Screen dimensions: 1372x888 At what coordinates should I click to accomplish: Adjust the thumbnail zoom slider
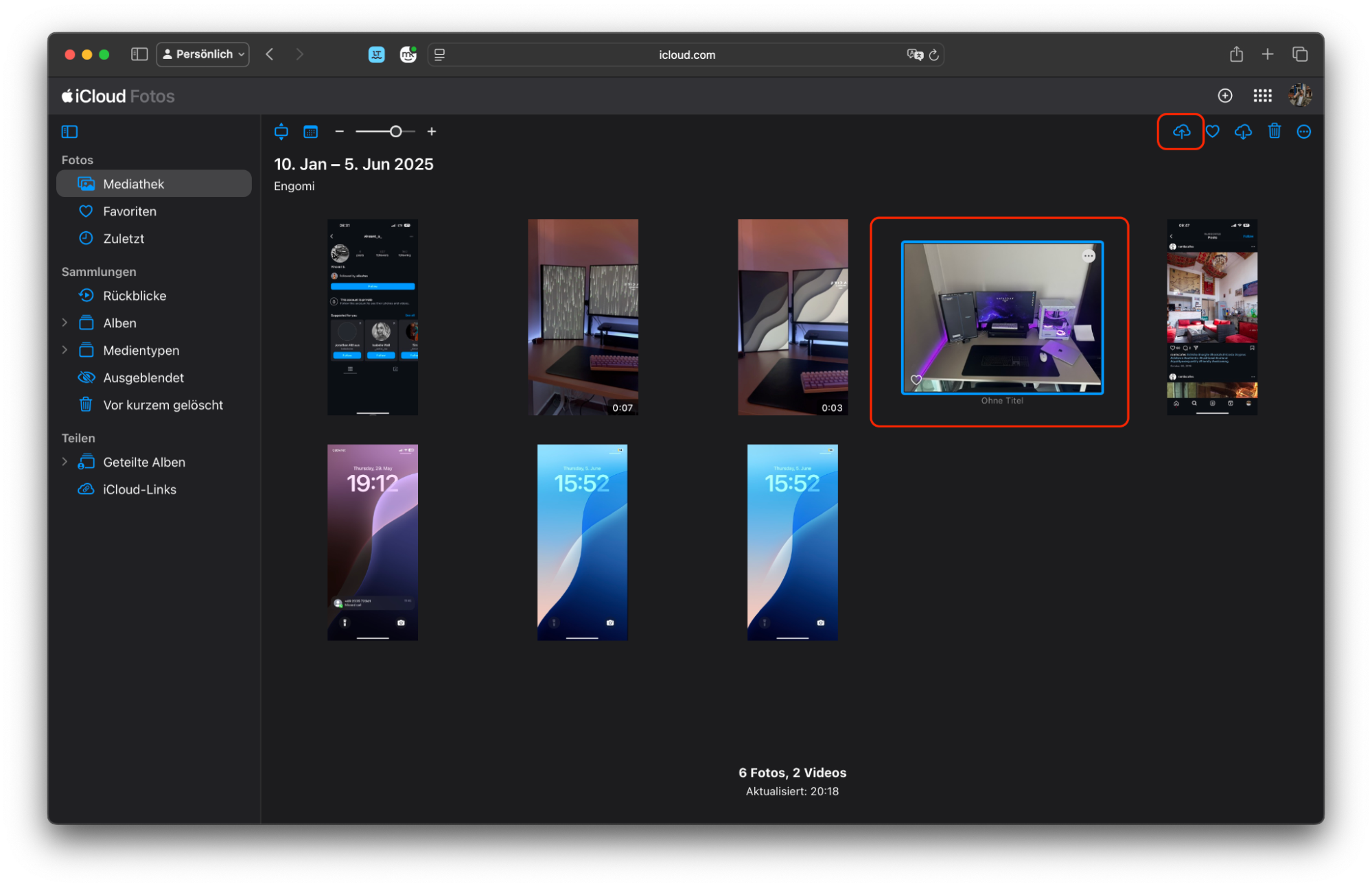click(x=395, y=131)
